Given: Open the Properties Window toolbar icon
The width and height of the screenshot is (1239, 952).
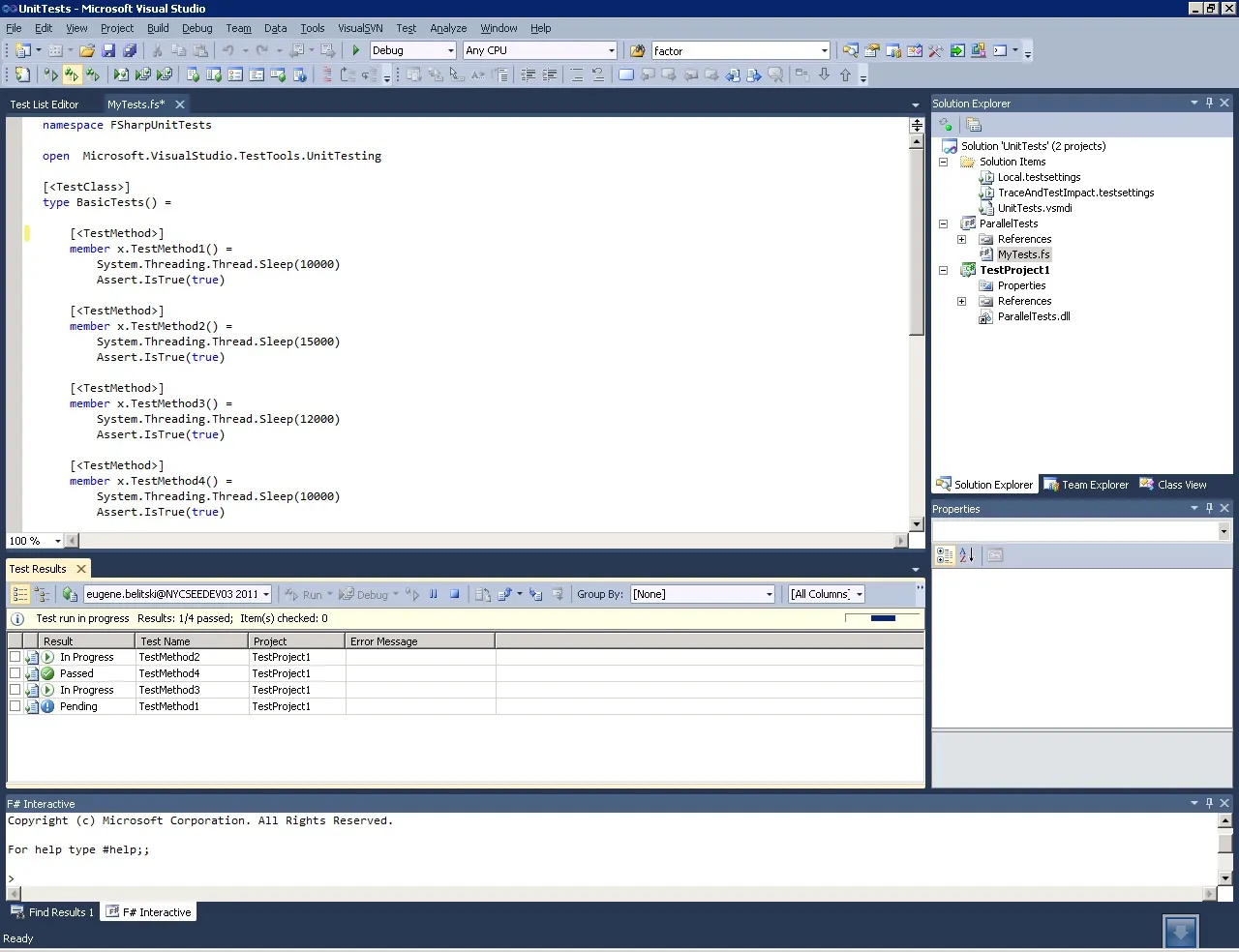Looking at the screenshot, I should coord(872,50).
